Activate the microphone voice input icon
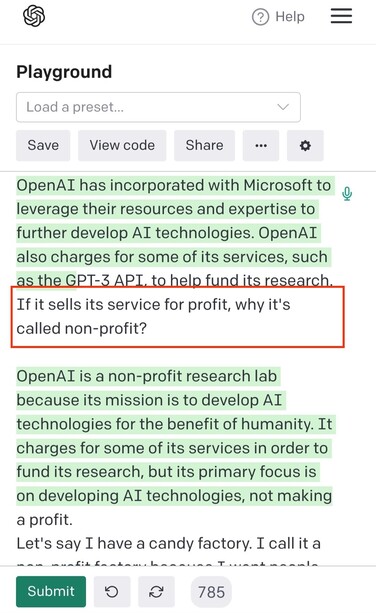 click(347, 194)
